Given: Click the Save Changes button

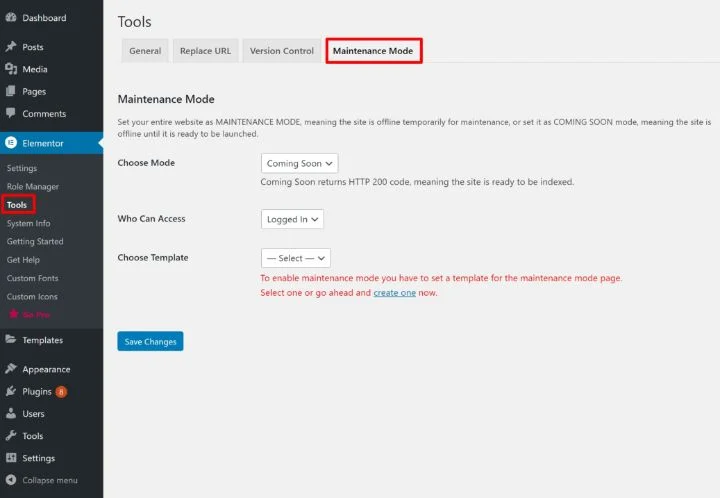Looking at the screenshot, I should [x=150, y=341].
